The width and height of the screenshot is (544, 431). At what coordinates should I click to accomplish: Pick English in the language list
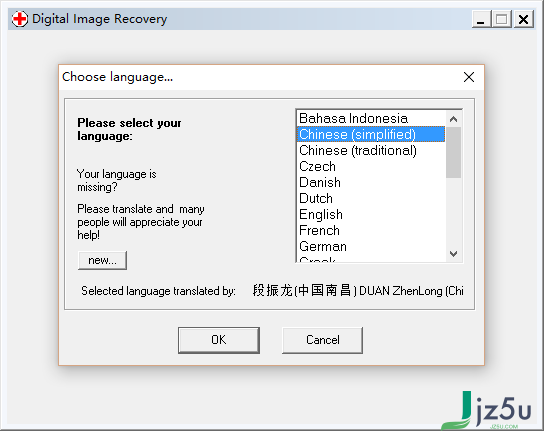[371, 214]
